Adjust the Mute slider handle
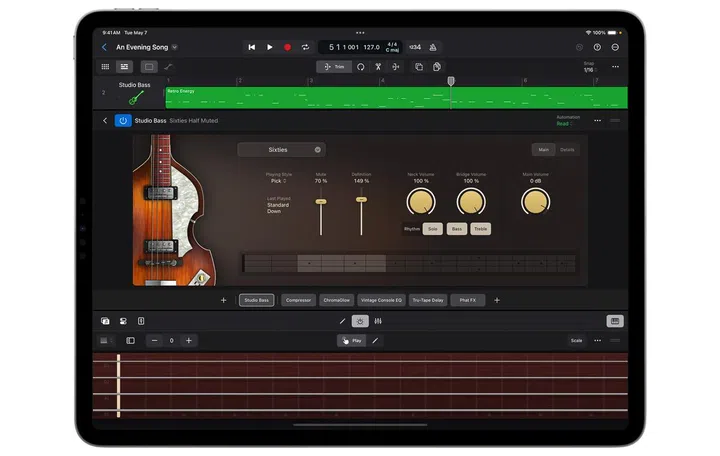Viewport: 720px width, 456px height. click(x=321, y=201)
